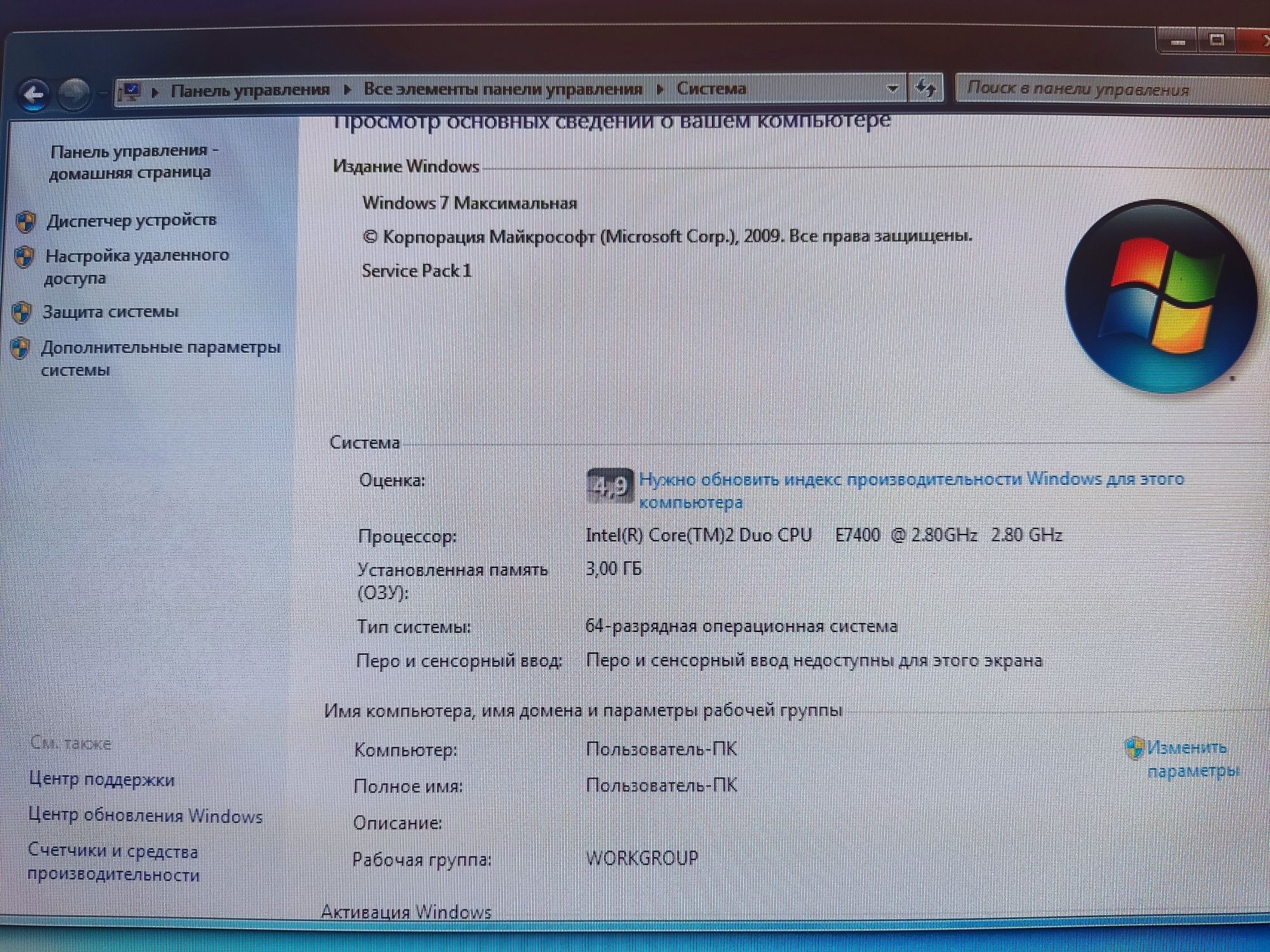Click shield icon beside Диспетчер устройств
Viewport: 1270px width, 952px height.
tap(26, 222)
